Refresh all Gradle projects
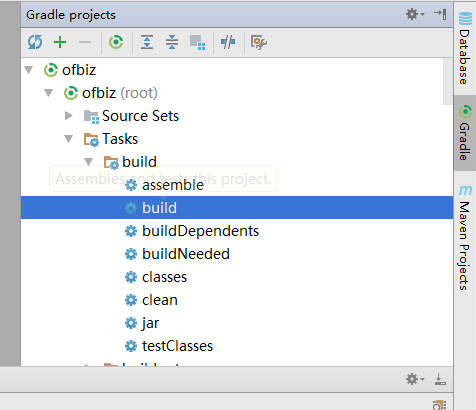The height and width of the screenshot is (410, 476). [x=35, y=42]
